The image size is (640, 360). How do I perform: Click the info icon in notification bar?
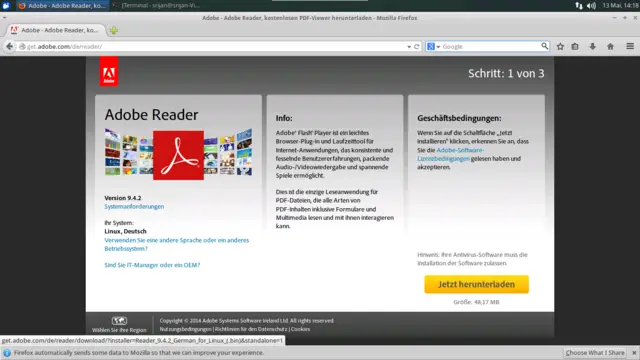pos(7,353)
